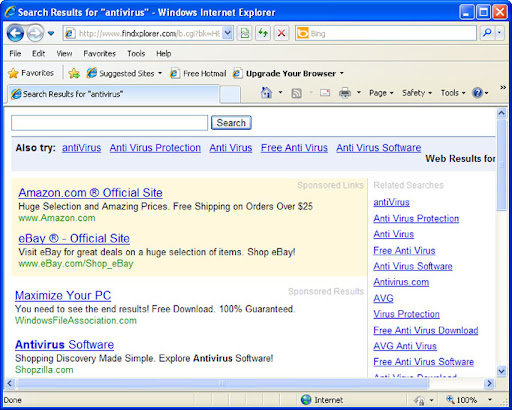Click the Refresh page icon
The image size is (512, 410).
pyautogui.click(x=263, y=33)
